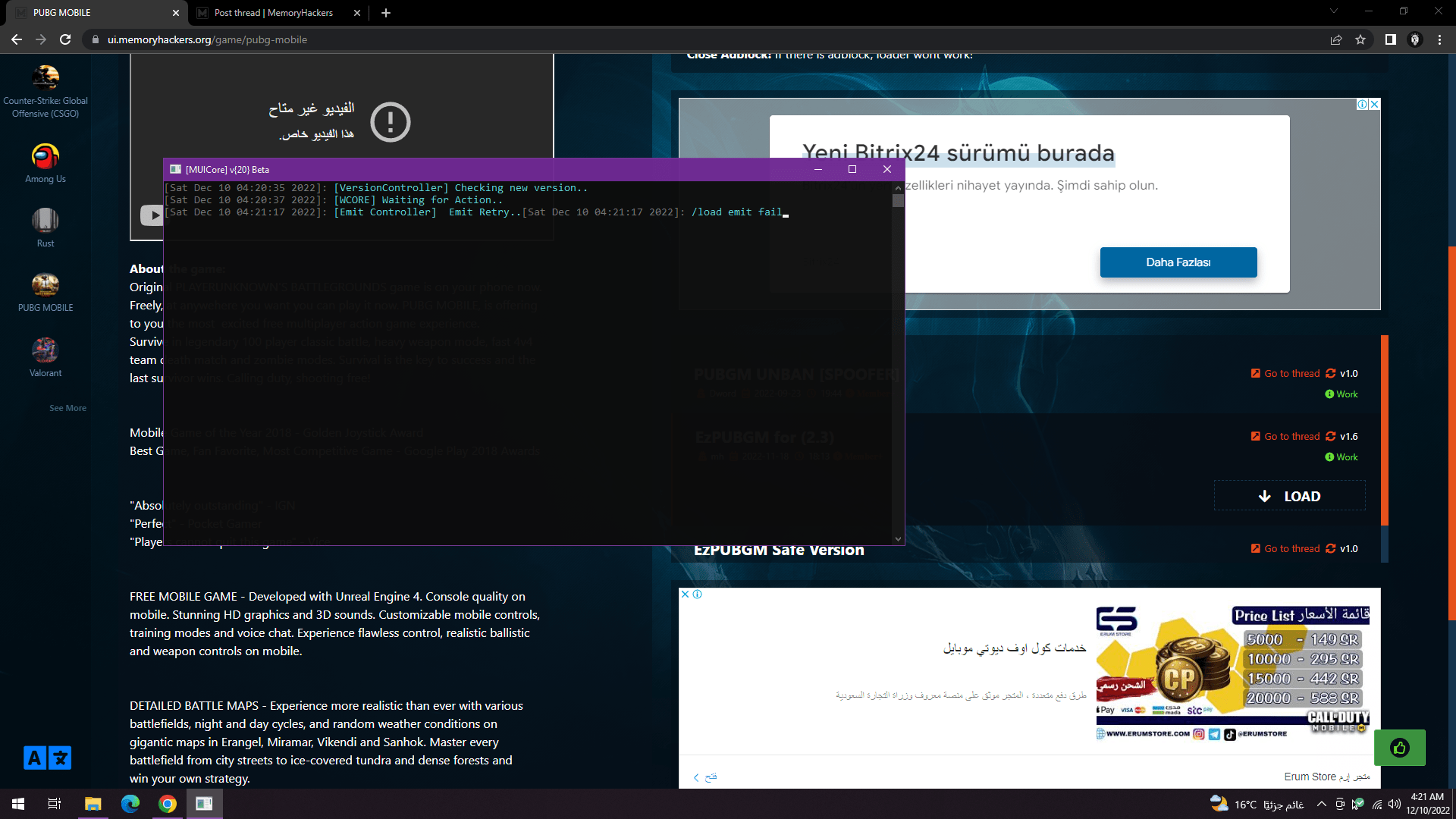Click Daha Fazlası in Bitrix24 ad
The width and height of the screenshot is (1456, 819).
click(x=1178, y=262)
